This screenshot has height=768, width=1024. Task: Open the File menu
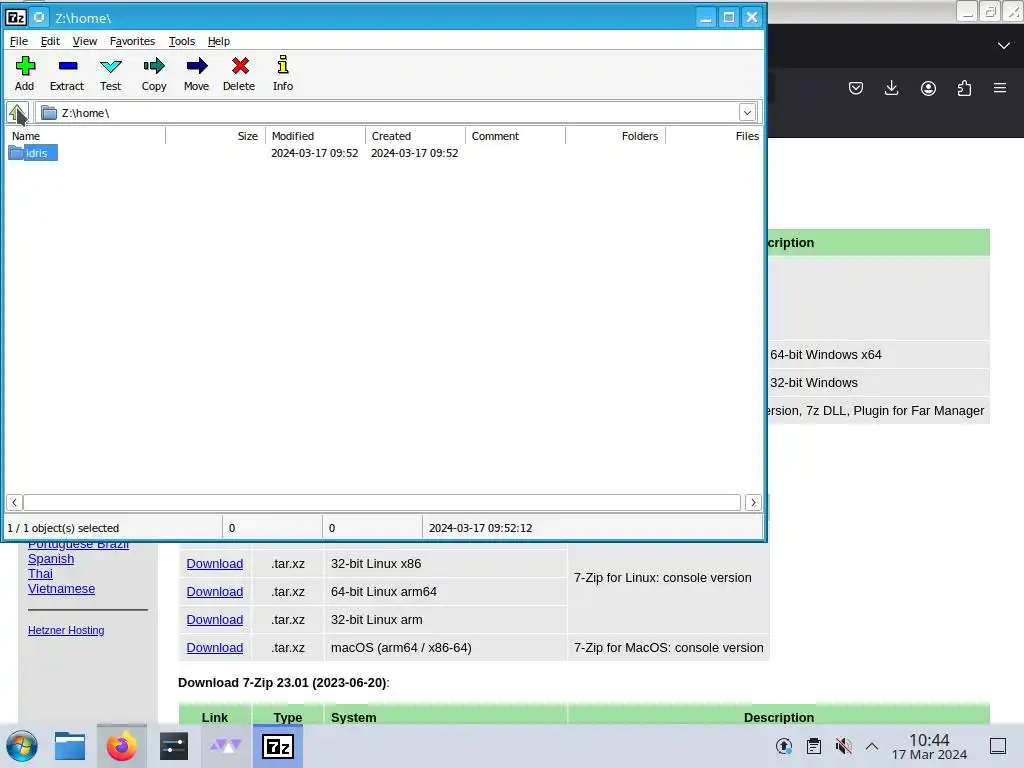(18, 41)
